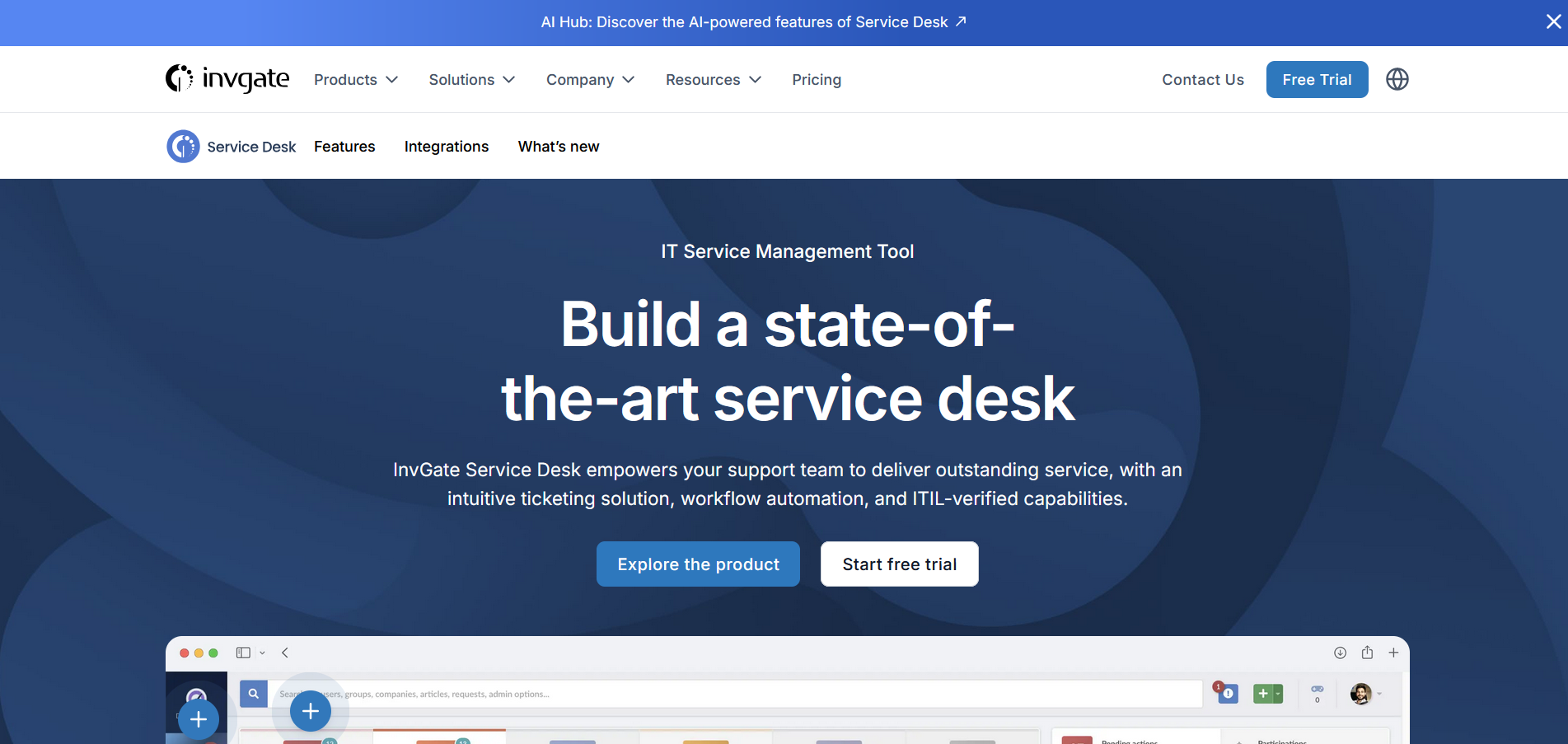
Task: Open the language selector globe icon
Action: pyautogui.click(x=1397, y=79)
